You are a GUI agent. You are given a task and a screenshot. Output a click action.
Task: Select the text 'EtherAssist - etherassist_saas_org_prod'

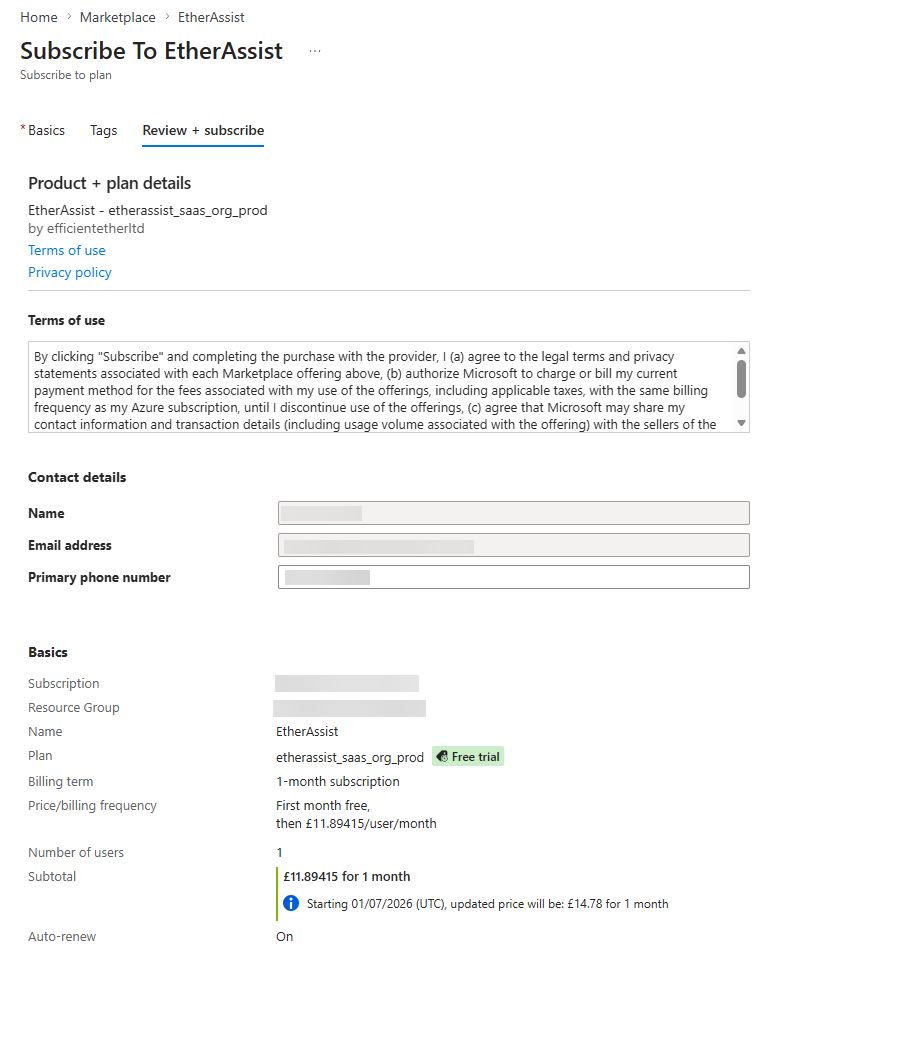[x=147, y=211]
